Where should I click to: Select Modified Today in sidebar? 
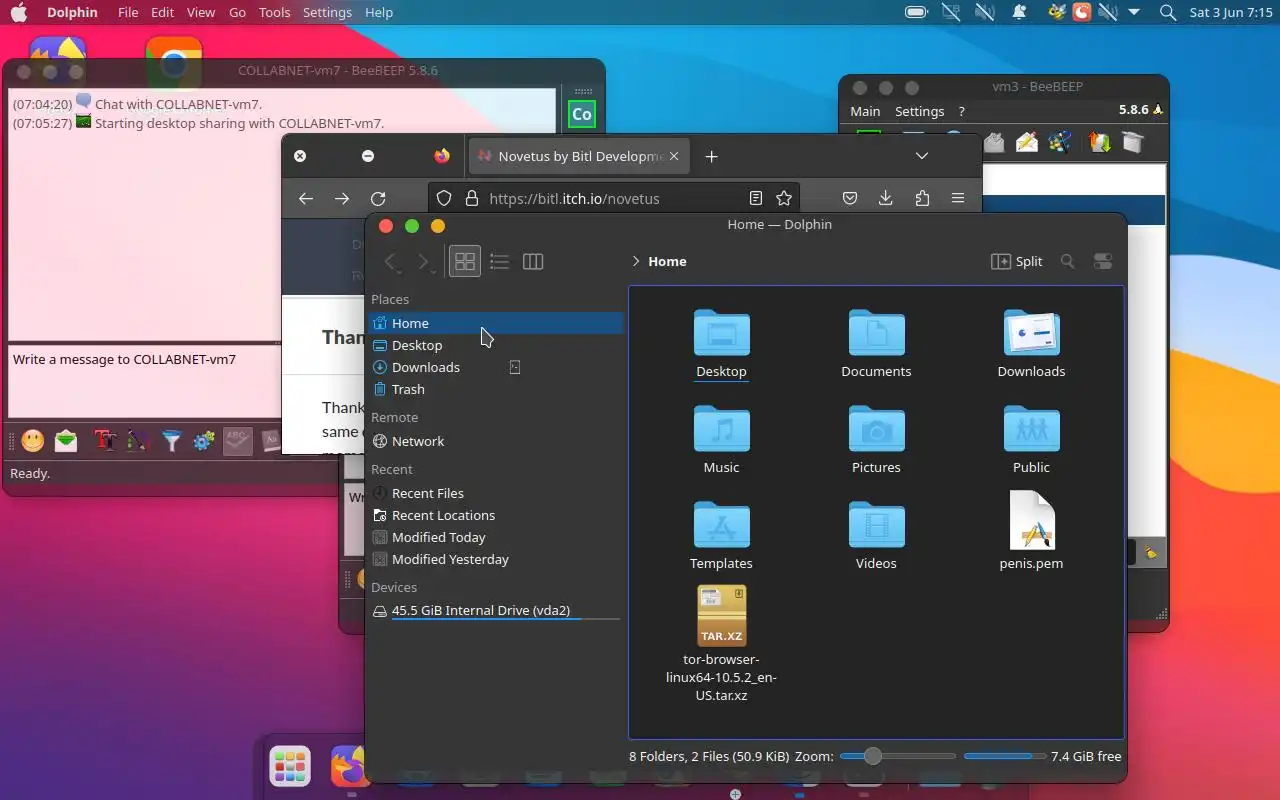[x=496, y=537]
